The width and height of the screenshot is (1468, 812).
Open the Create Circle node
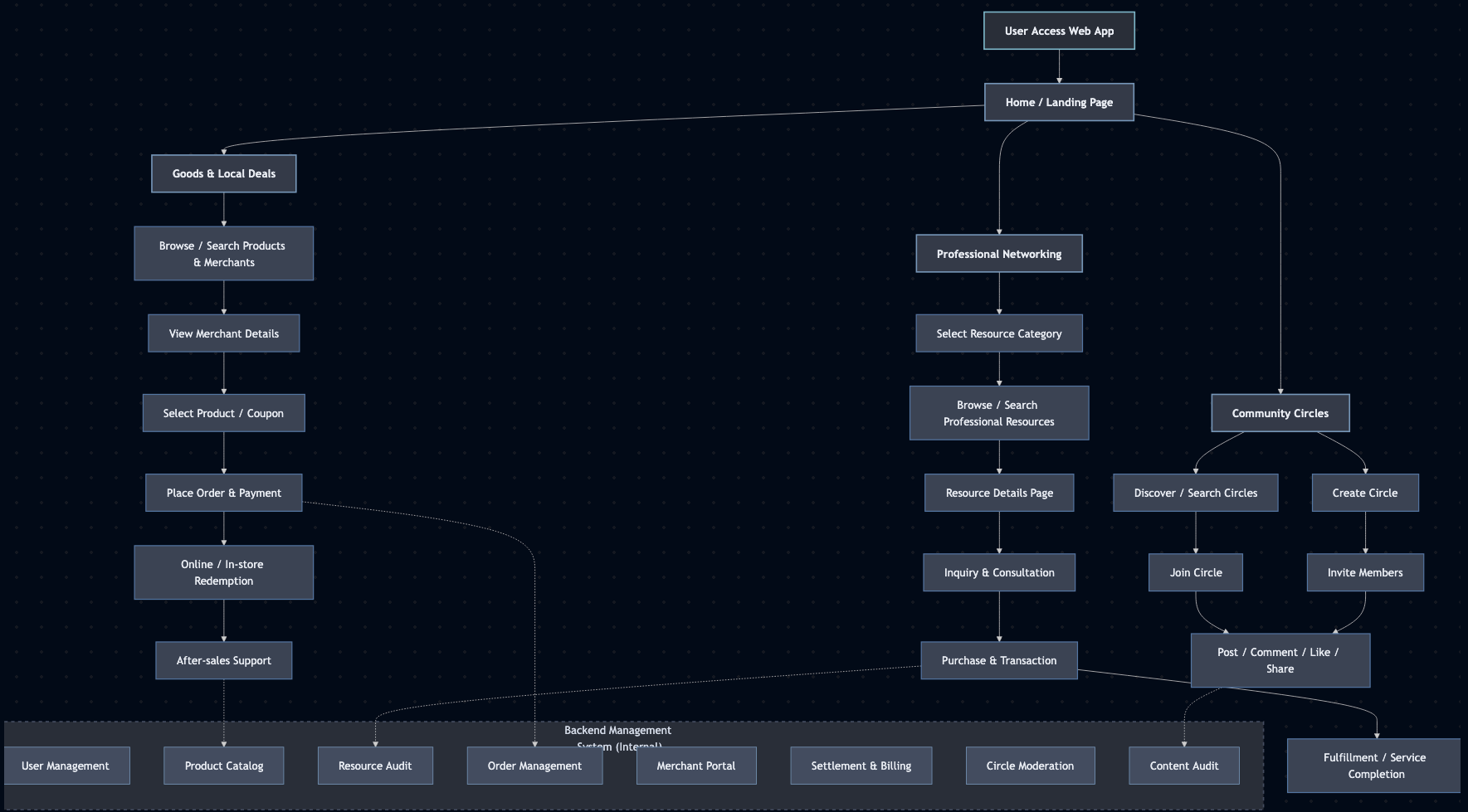(x=1364, y=492)
